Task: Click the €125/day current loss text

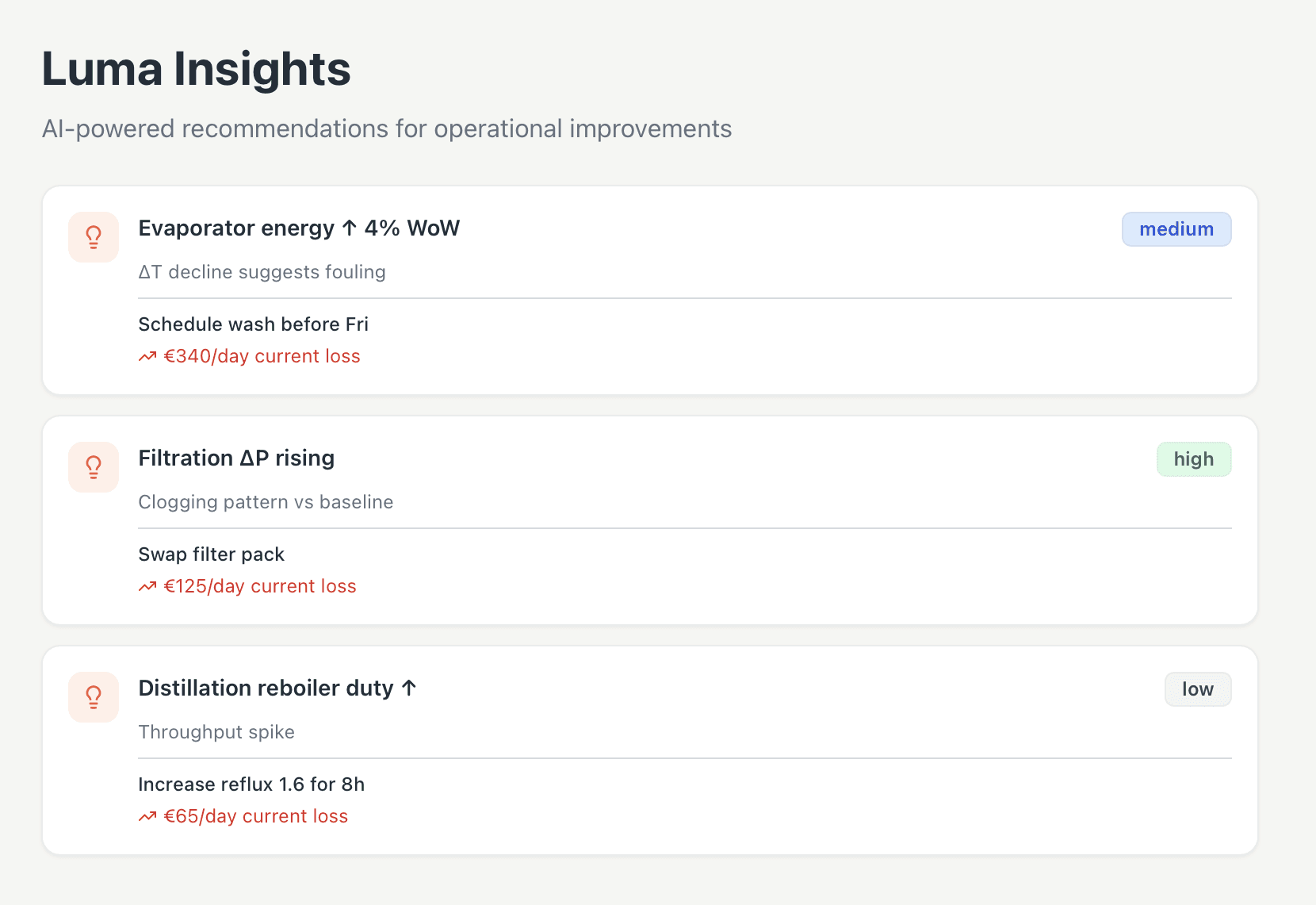Action: 260,587
